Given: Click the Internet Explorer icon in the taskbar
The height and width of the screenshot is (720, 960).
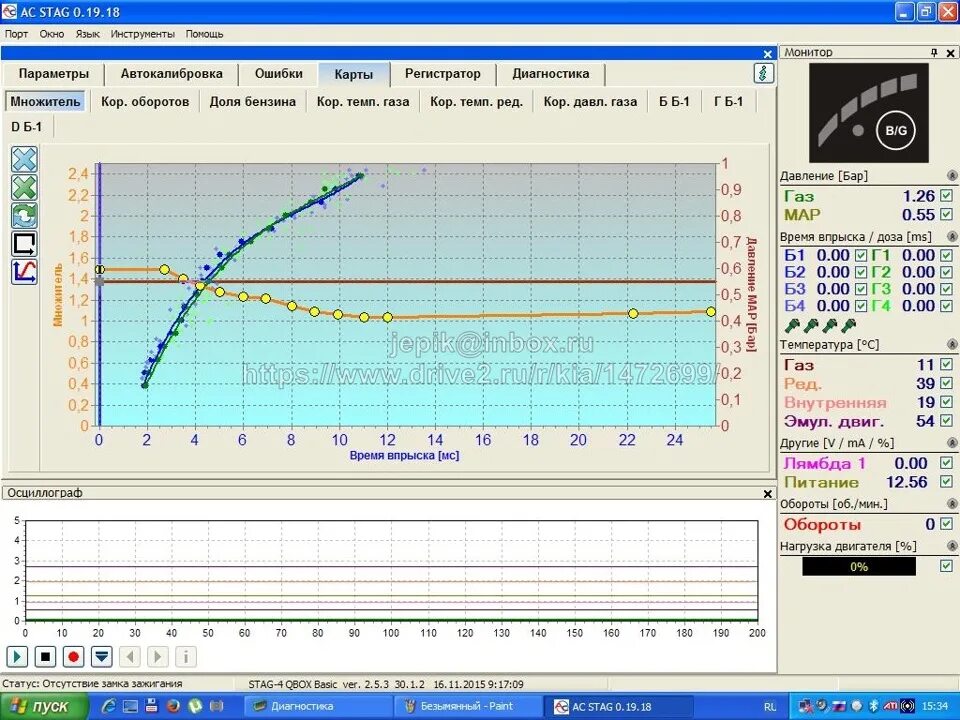Looking at the screenshot, I should pos(109,707).
